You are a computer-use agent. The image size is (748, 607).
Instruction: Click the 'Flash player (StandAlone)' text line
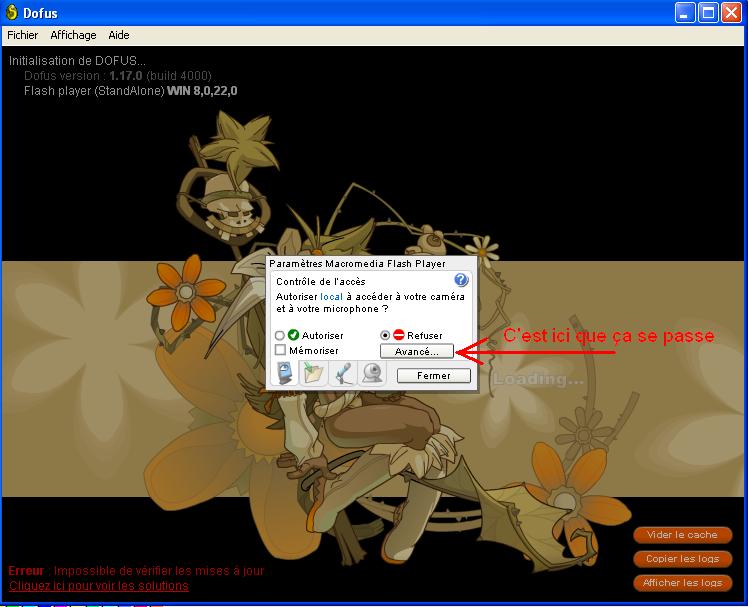pos(130,91)
